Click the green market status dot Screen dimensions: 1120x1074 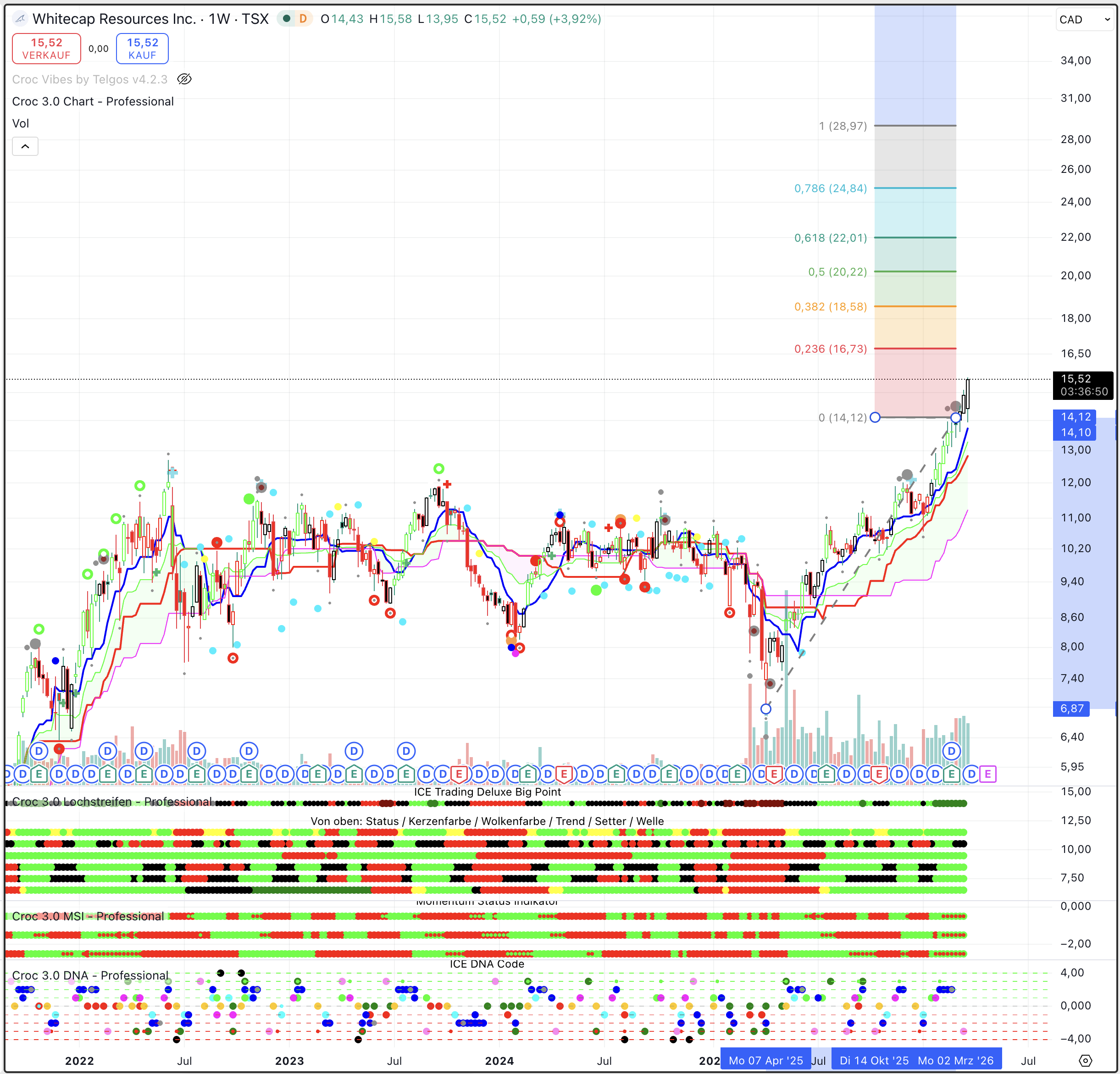(287, 19)
